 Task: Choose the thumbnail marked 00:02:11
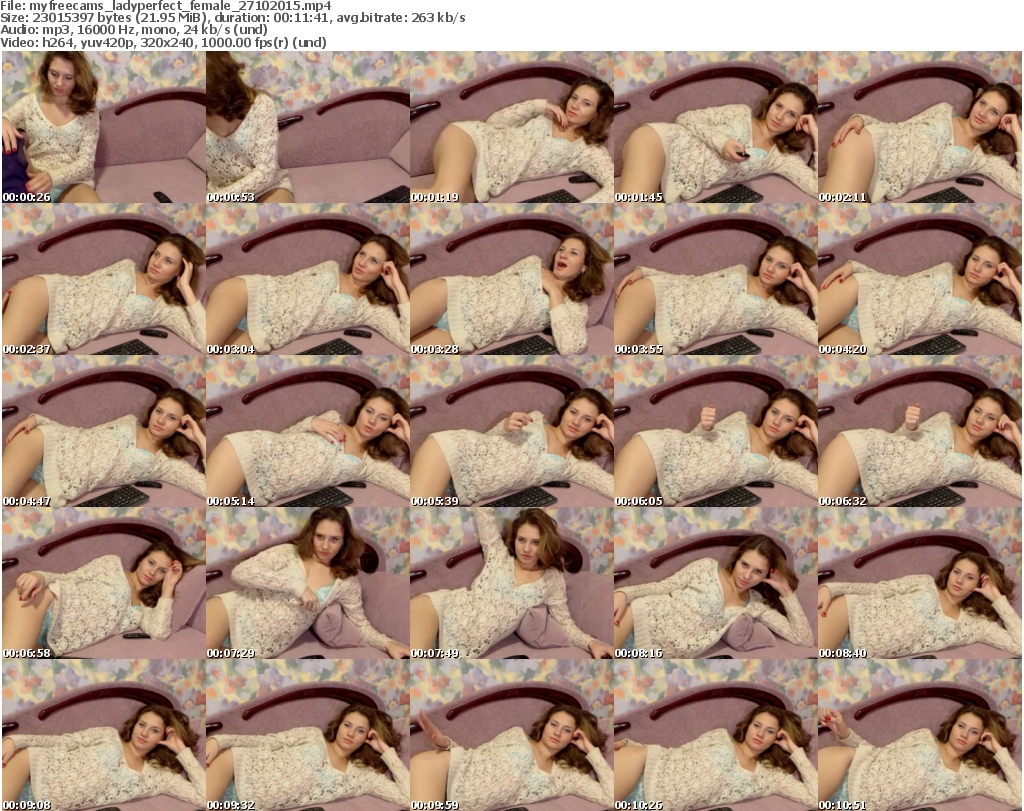920,127
